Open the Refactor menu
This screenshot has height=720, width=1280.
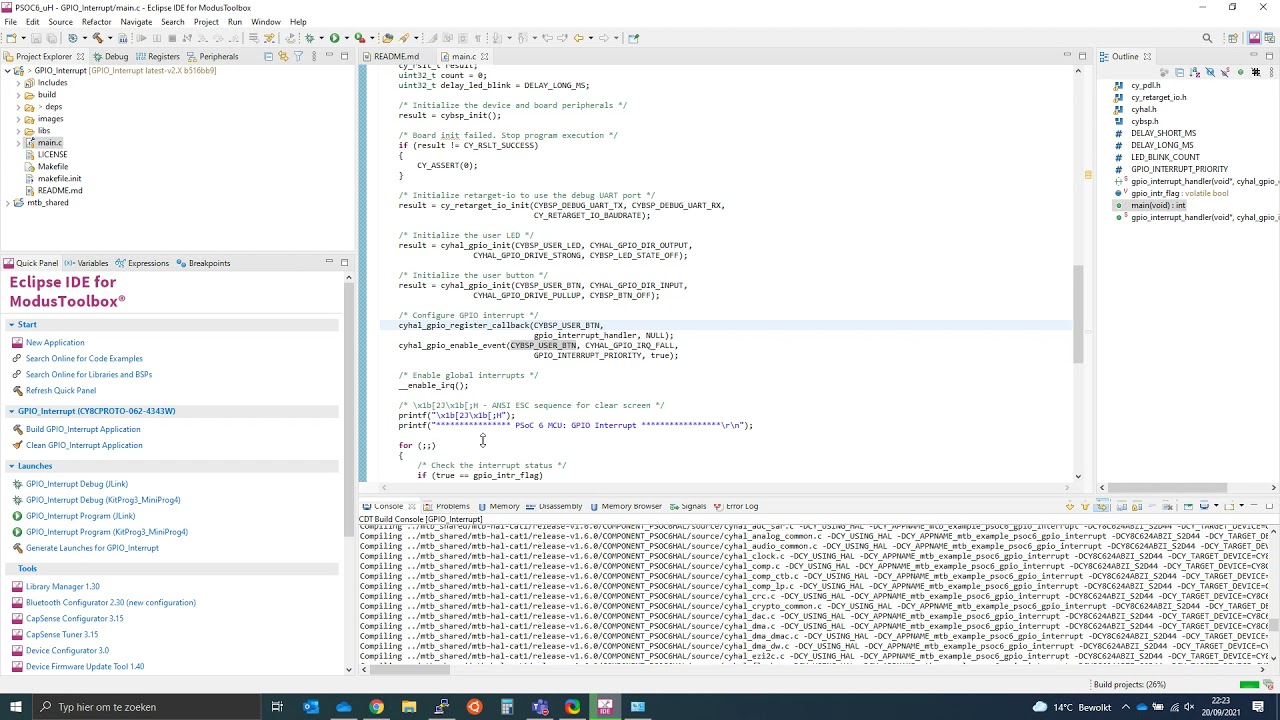[96, 22]
